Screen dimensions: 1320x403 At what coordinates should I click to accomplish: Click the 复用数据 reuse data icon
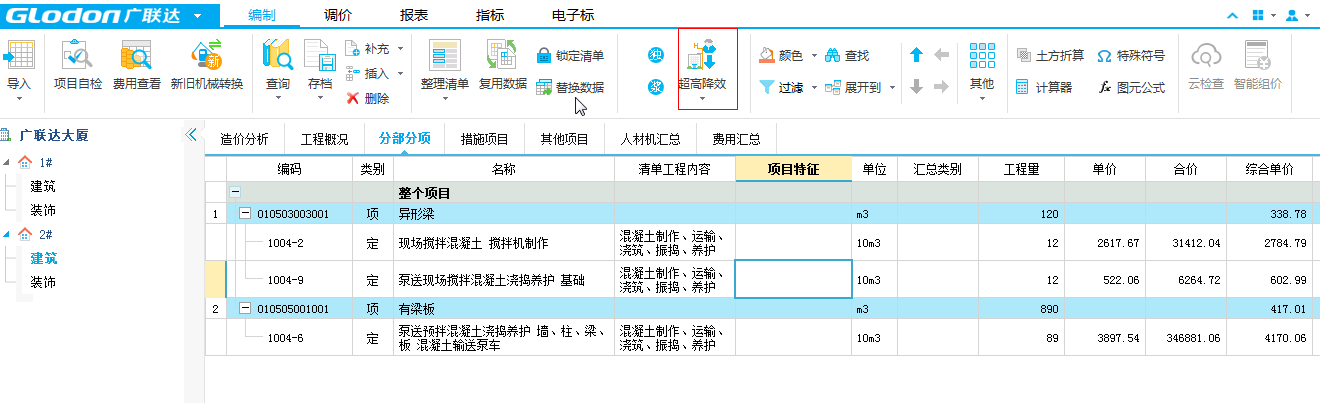tap(502, 58)
